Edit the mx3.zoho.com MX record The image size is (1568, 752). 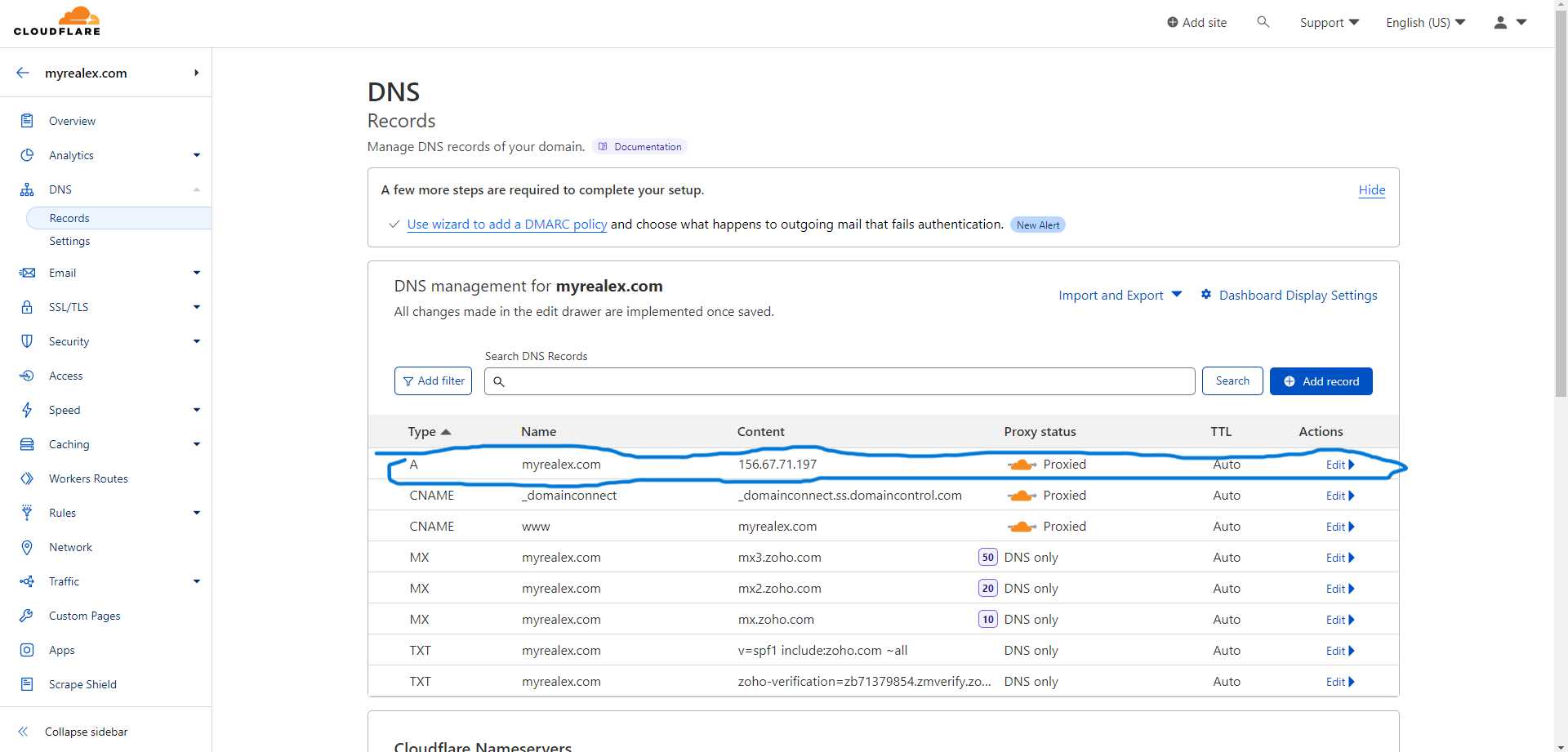(1340, 558)
